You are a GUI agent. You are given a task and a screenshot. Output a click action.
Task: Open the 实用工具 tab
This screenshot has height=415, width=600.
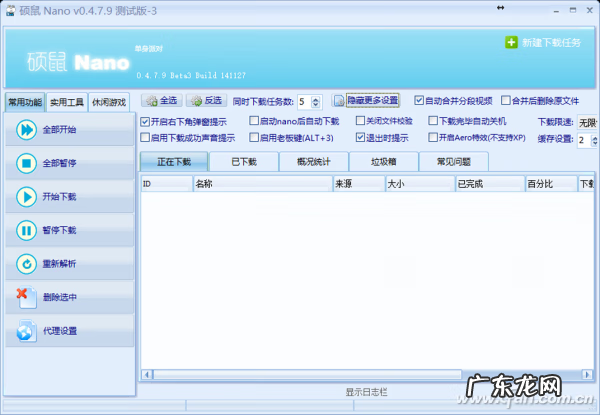[x=67, y=102]
